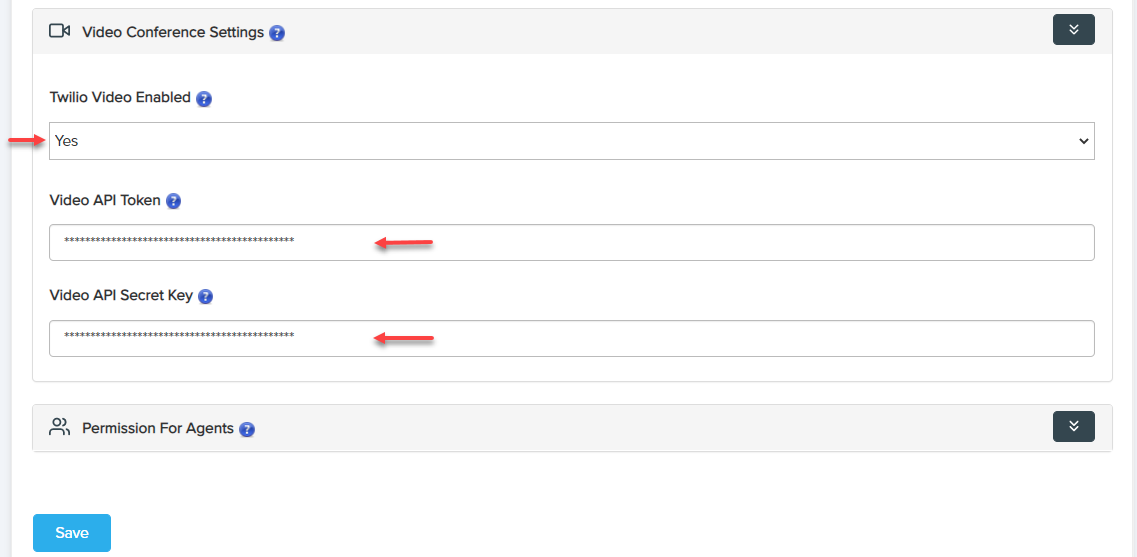This screenshot has width=1137, height=557.
Task: Open the Twilio Video Enabled dropdown
Action: (571, 141)
